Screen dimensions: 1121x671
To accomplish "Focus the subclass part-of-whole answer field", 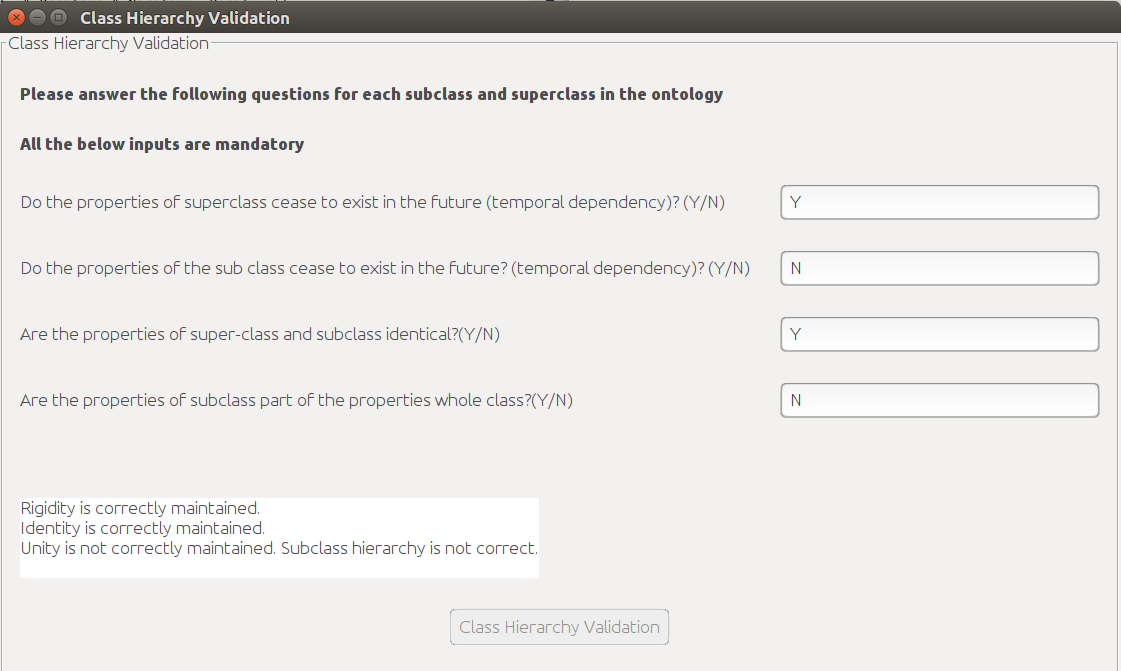I will pos(939,400).
